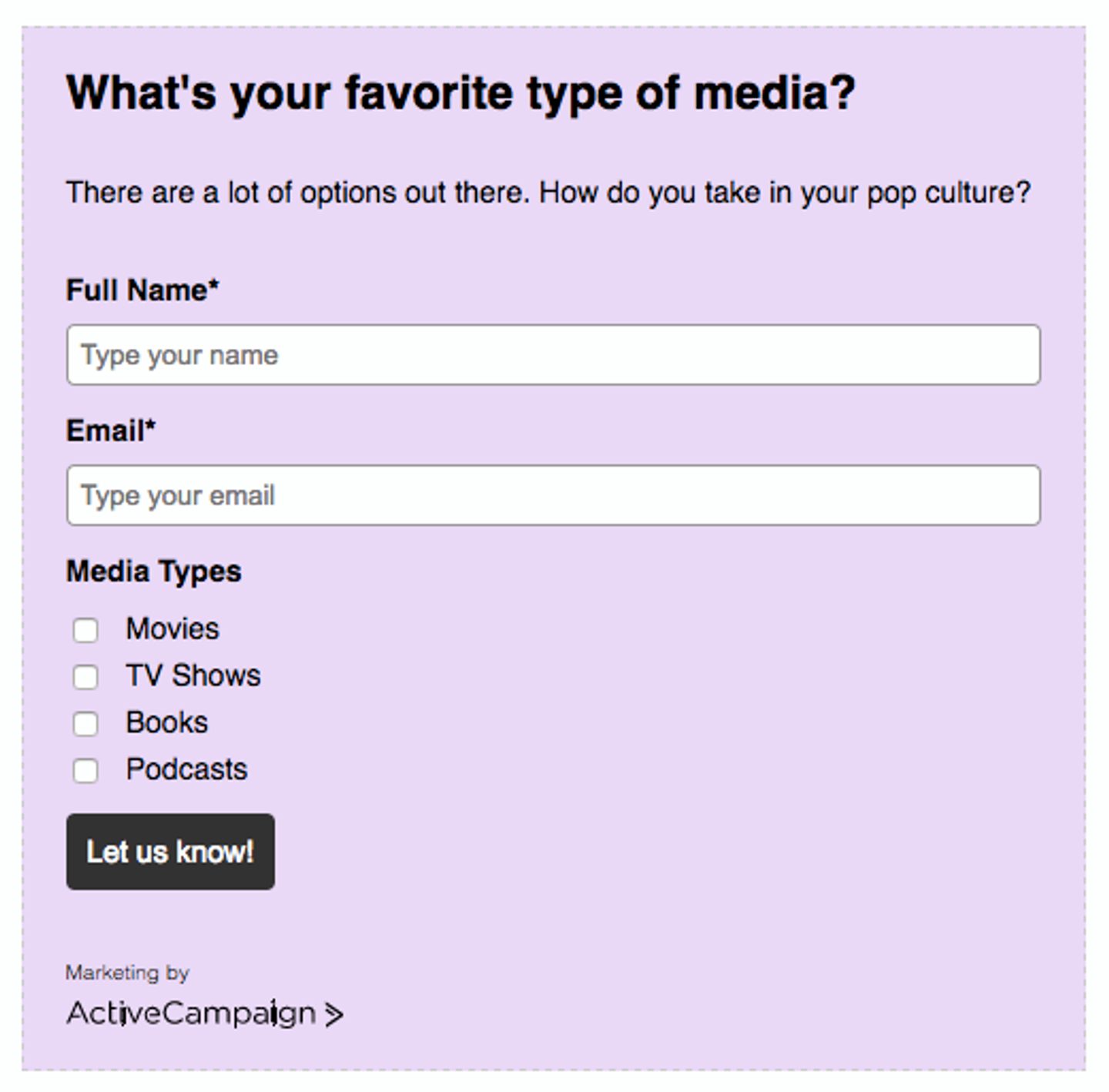Image resolution: width=1109 pixels, height=1092 pixels.
Task: Click inside the Full Name field
Action: tap(553, 355)
